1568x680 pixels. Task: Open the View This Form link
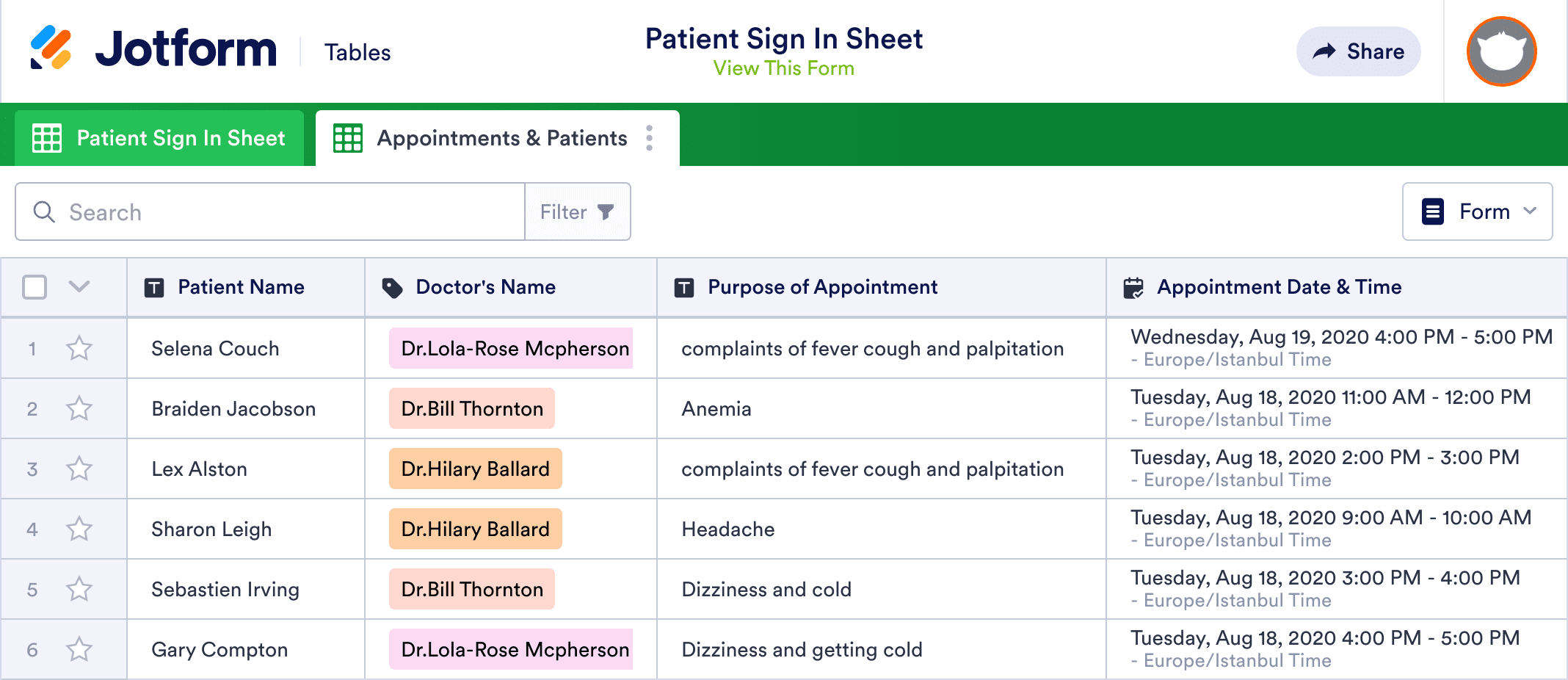click(783, 68)
